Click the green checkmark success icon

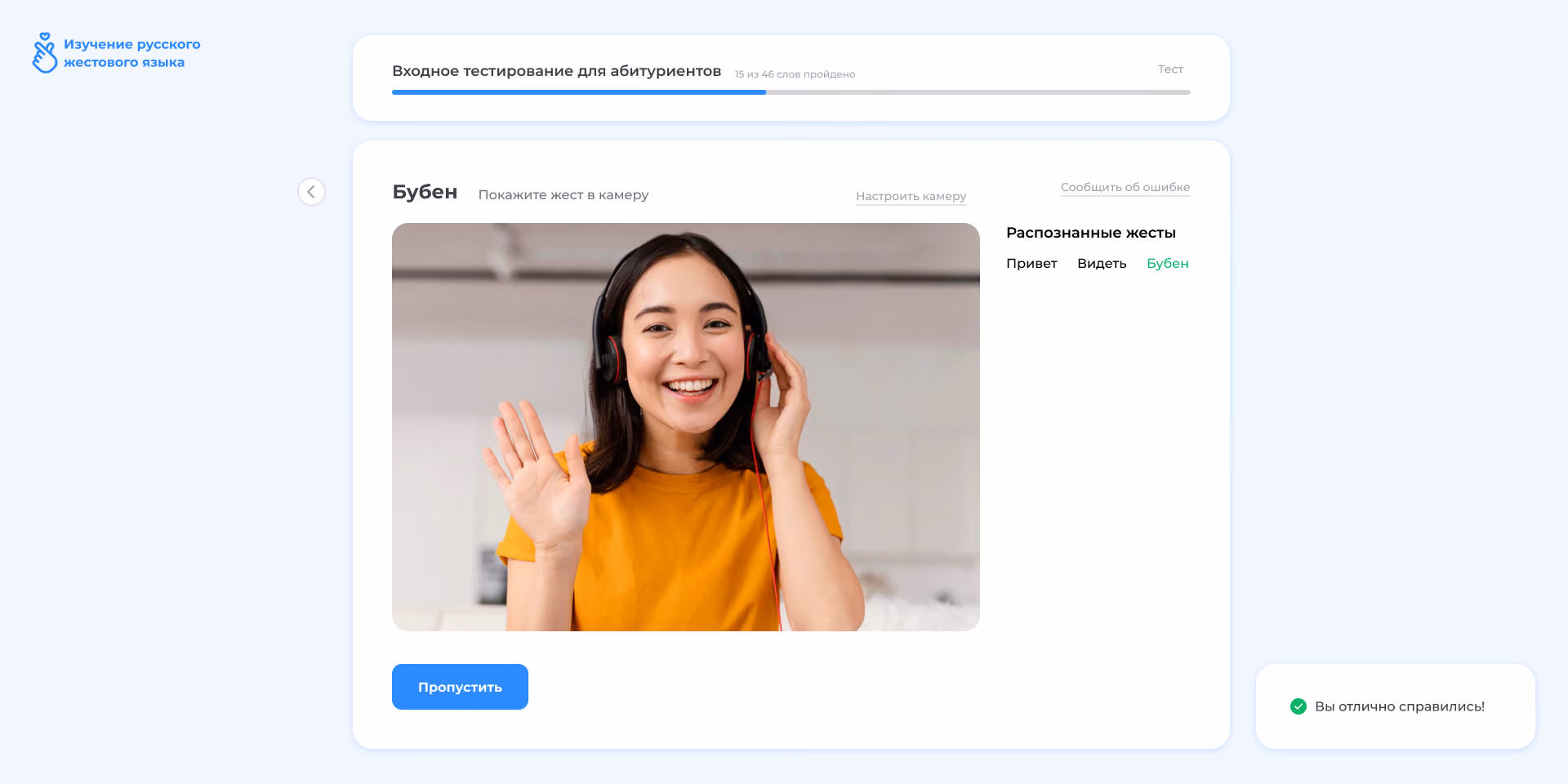[1298, 706]
